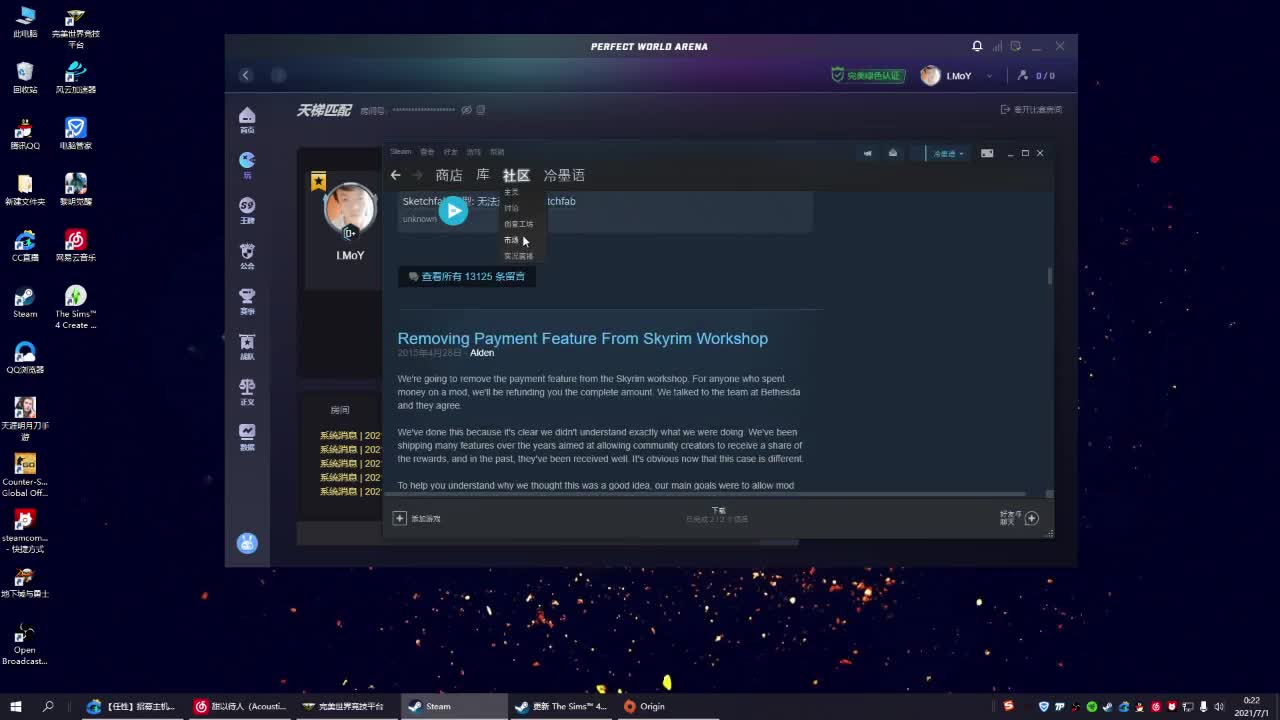Image resolution: width=1280 pixels, height=720 pixels.
Task: Open the 商店 (Store) tab in Steam
Action: (x=449, y=175)
